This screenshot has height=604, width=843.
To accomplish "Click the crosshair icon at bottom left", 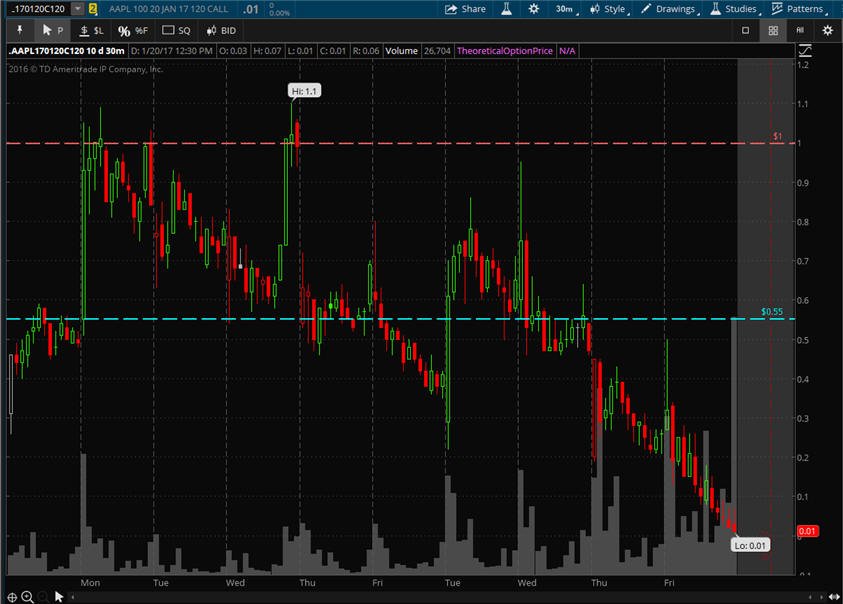I will pos(12,596).
